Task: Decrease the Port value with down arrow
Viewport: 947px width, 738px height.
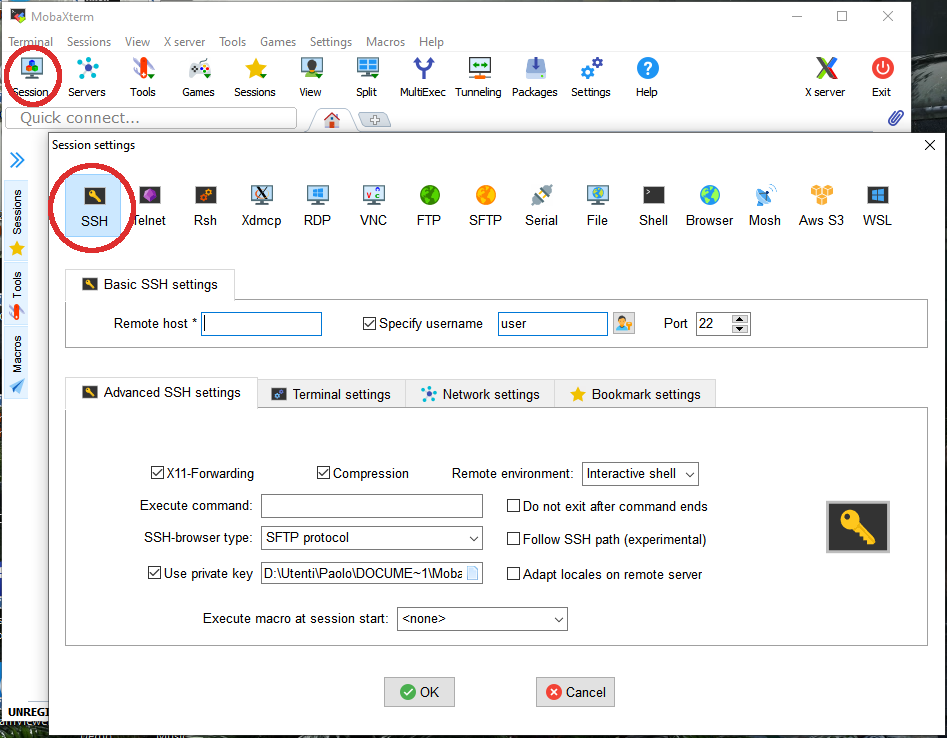Action: (x=740, y=329)
